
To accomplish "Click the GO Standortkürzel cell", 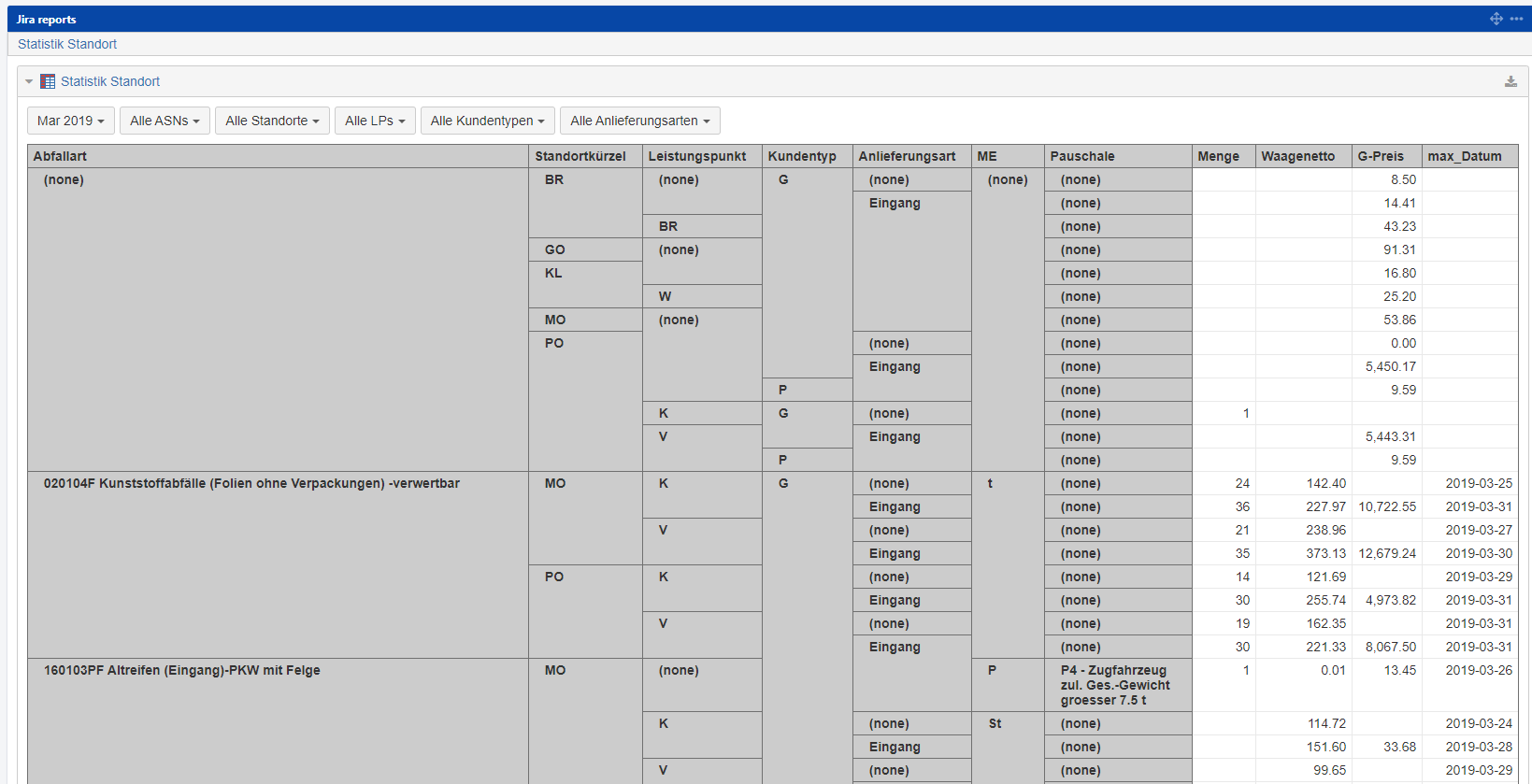I will pyautogui.click(x=586, y=249).
